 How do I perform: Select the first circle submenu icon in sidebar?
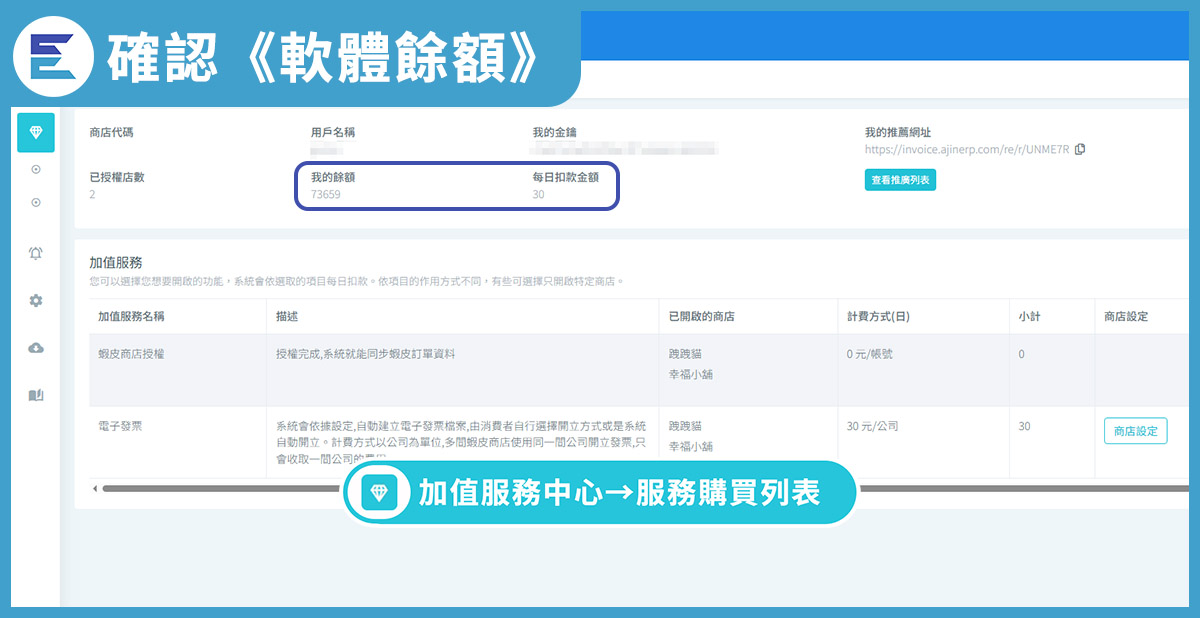pyautogui.click(x=36, y=170)
